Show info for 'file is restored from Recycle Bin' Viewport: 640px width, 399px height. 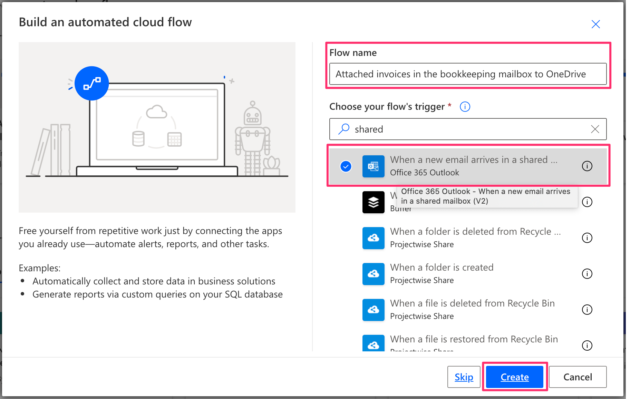587,346
